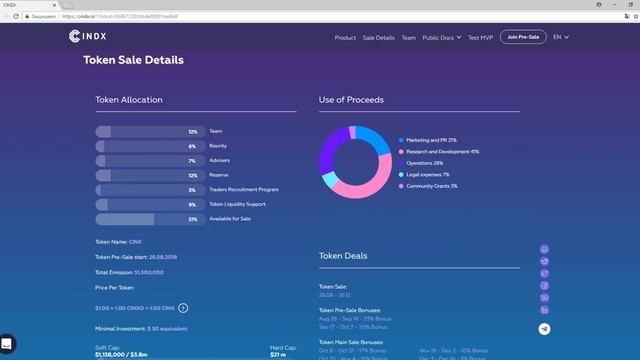Click the Hard Cap $21 m value
Viewport: 640px width, 360px height.
pyautogui.click(x=278, y=355)
